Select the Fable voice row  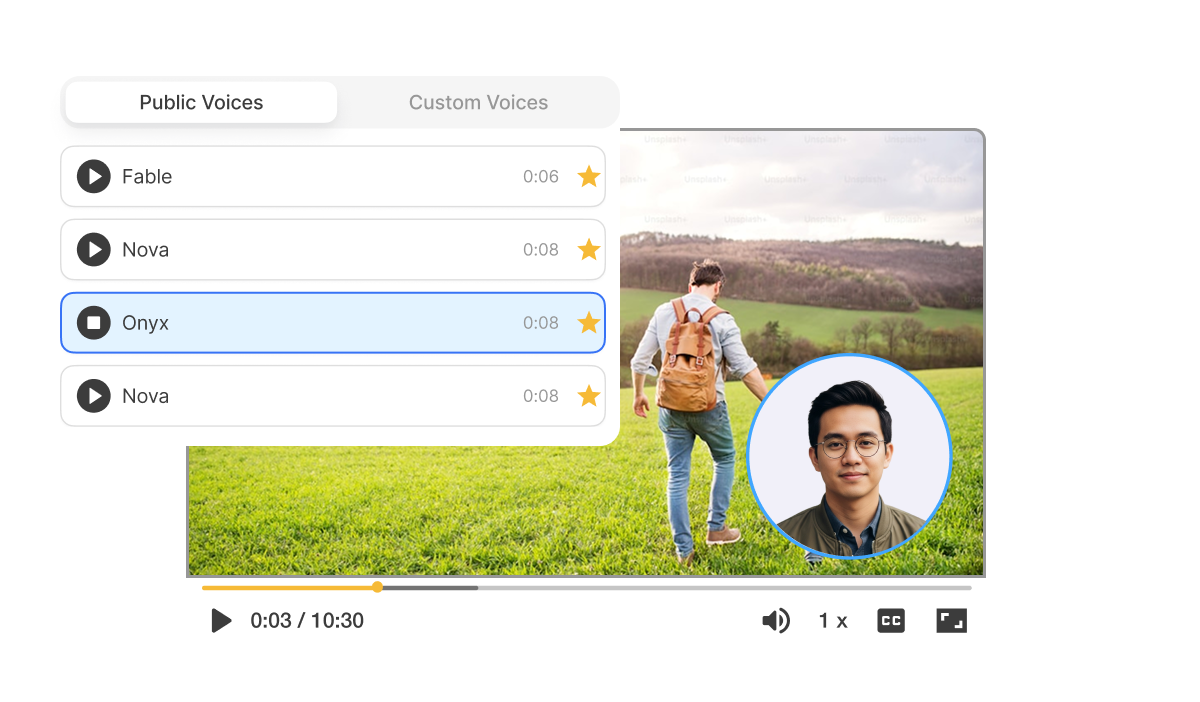pos(330,176)
